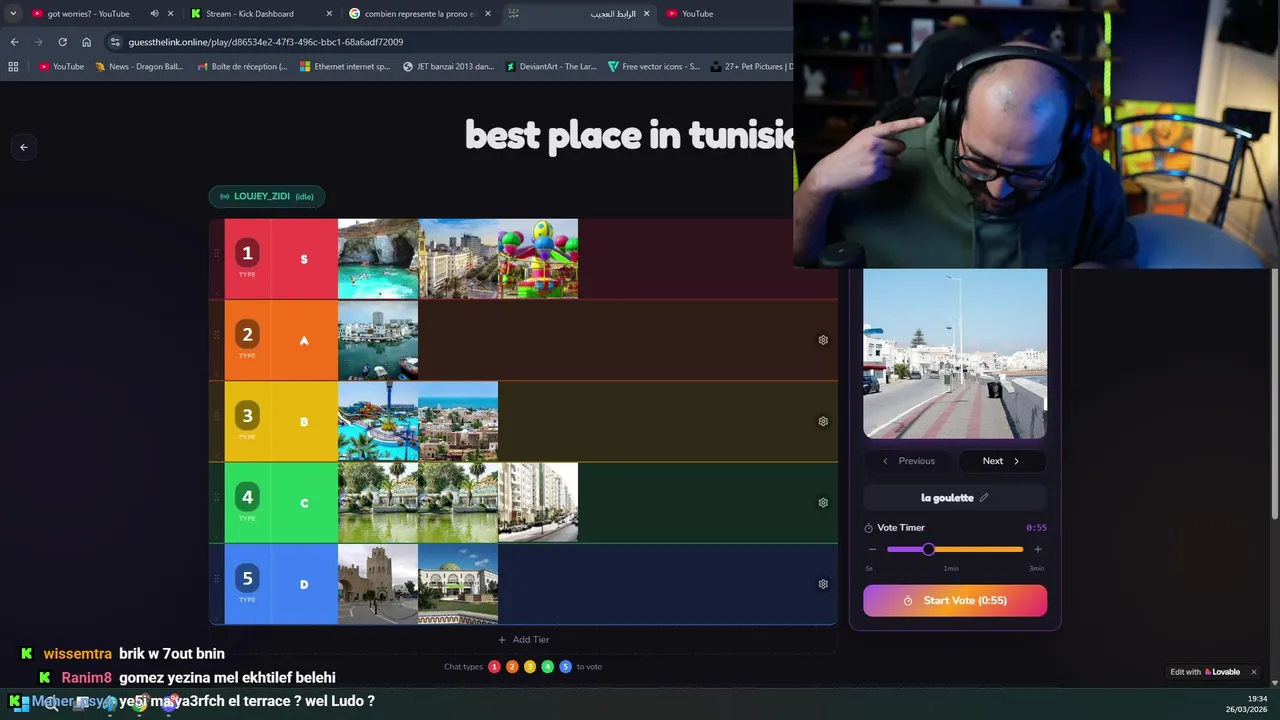Close the 'got worries? - YouTube' tab
Screen dimensions: 1280x720
tap(171, 14)
